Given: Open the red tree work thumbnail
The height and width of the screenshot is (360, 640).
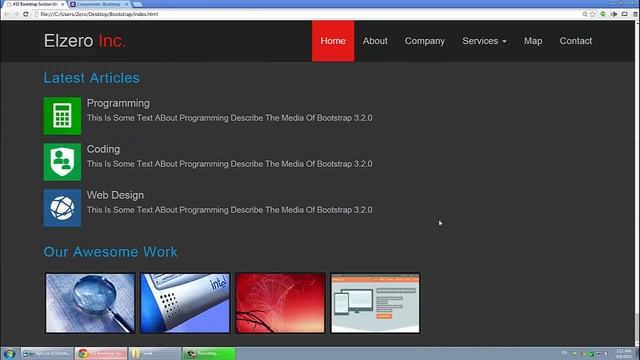Looking at the screenshot, I should [x=280, y=303].
